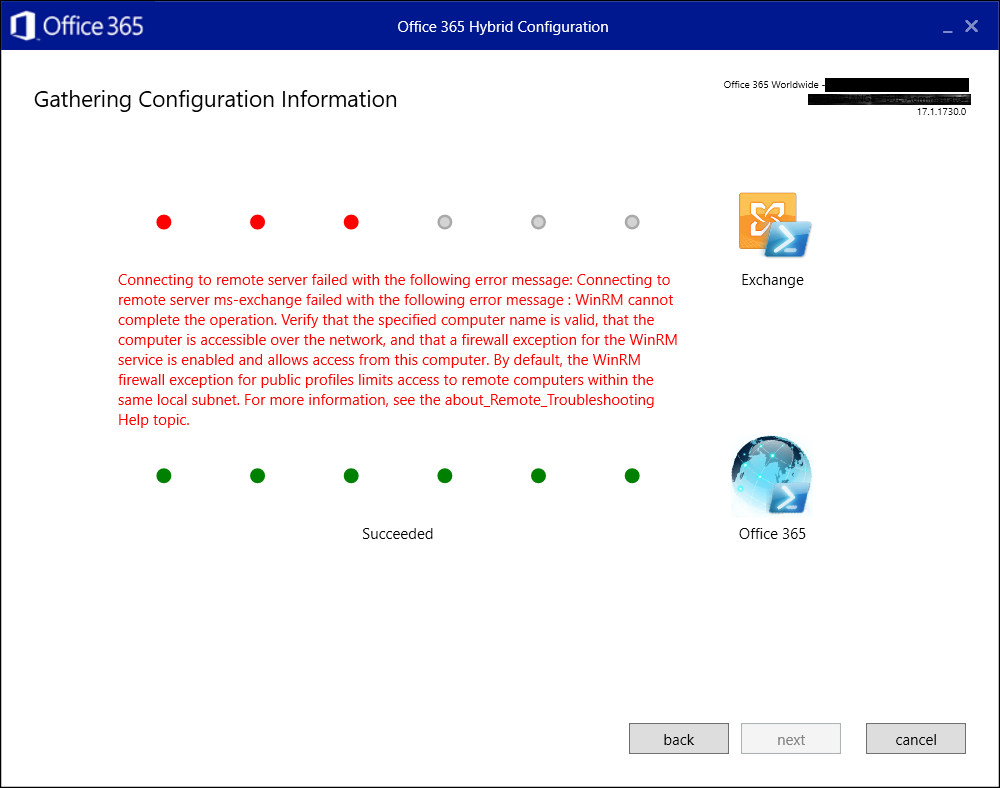The image size is (1000, 788).
Task: Click version number 17.1.1730.0
Action: [x=941, y=112]
